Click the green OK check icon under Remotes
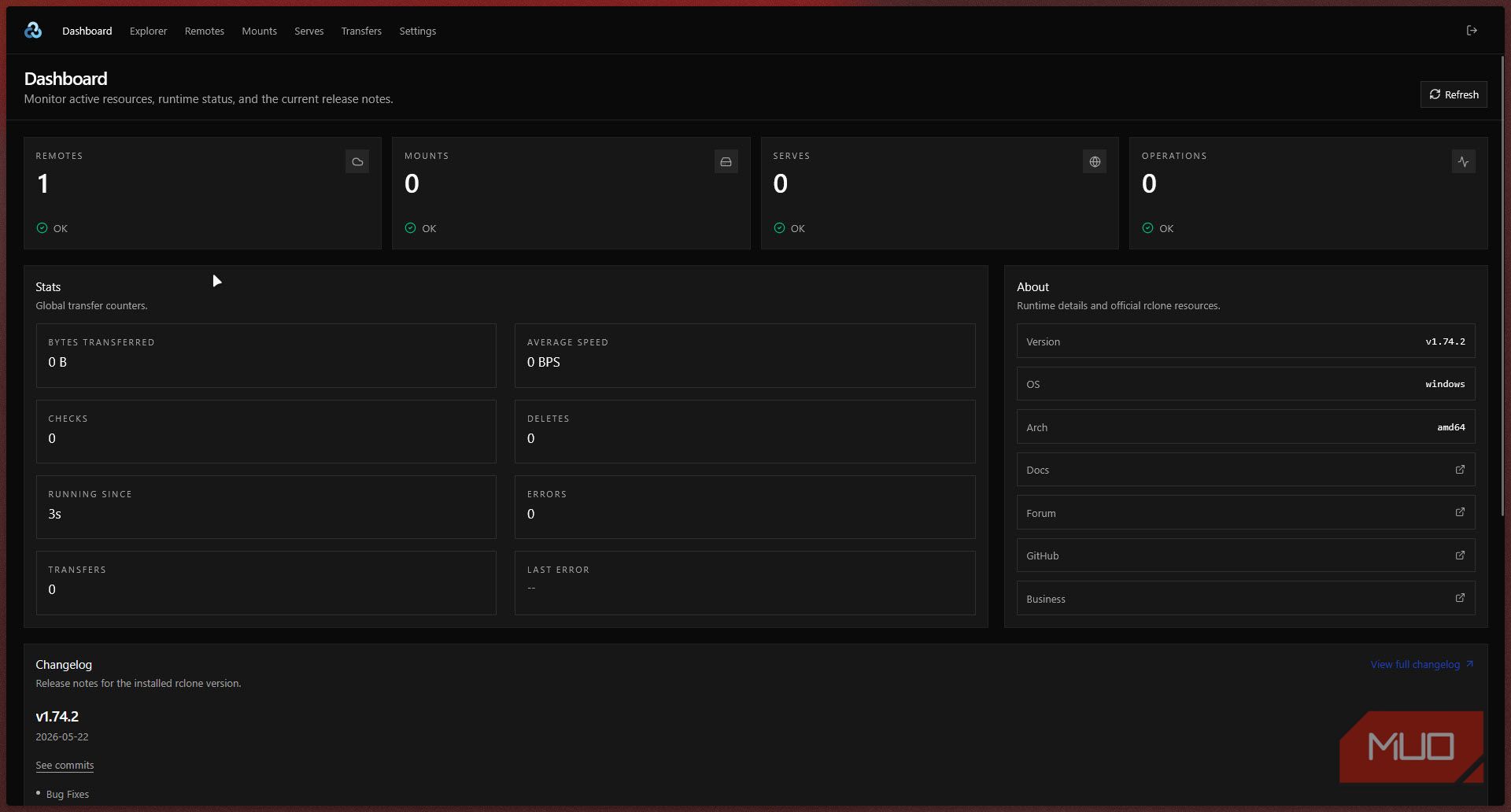Viewport: 1511px width, 812px height. pos(42,228)
